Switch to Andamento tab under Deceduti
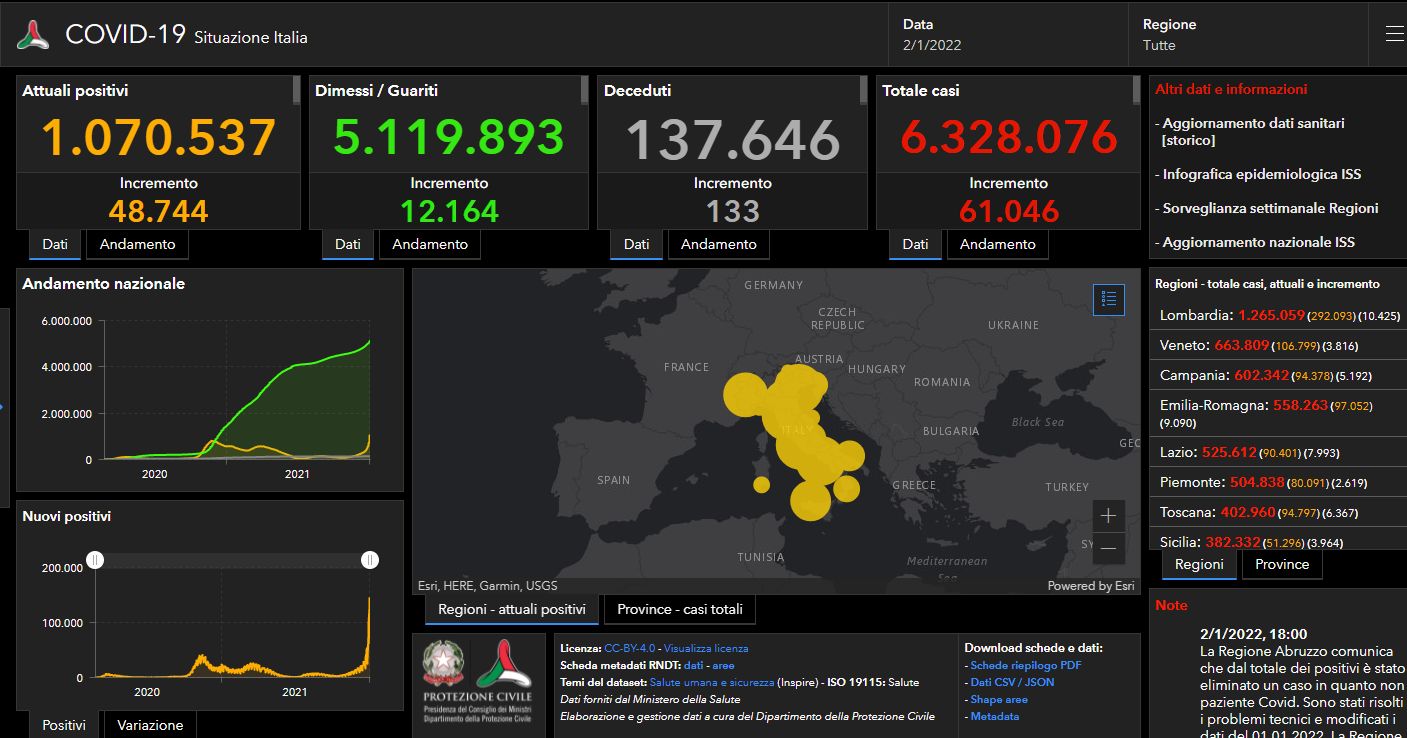 pyautogui.click(x=718, y=244)
